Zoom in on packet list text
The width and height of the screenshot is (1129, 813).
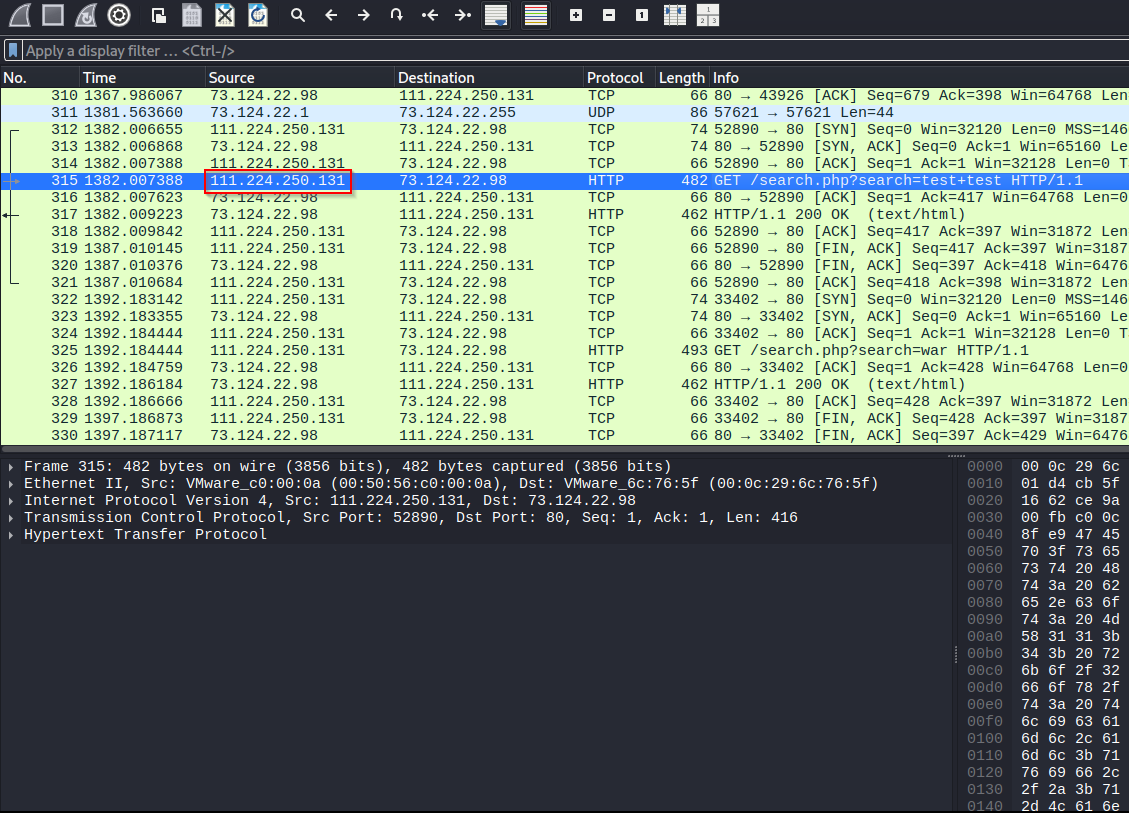tap(575, 15)
